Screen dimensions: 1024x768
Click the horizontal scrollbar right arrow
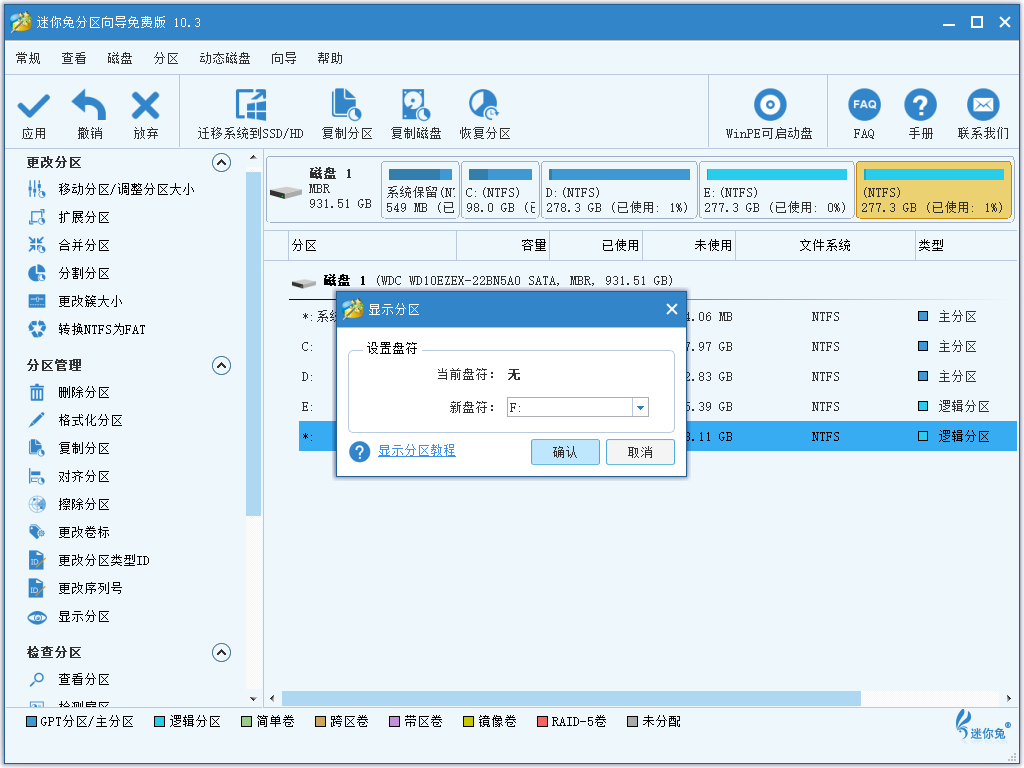click(1010, 698)
